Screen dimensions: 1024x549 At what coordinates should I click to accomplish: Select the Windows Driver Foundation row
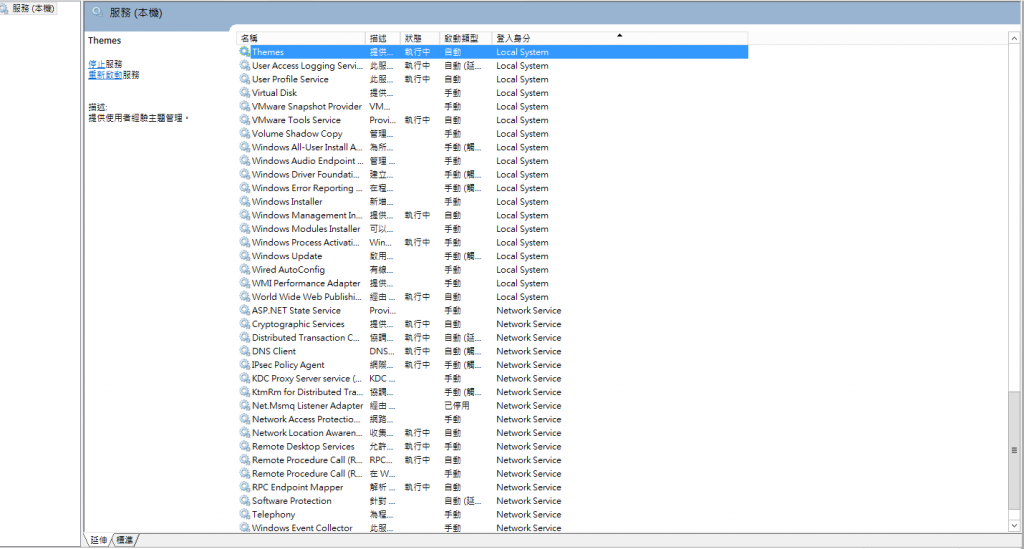[492, 174]
